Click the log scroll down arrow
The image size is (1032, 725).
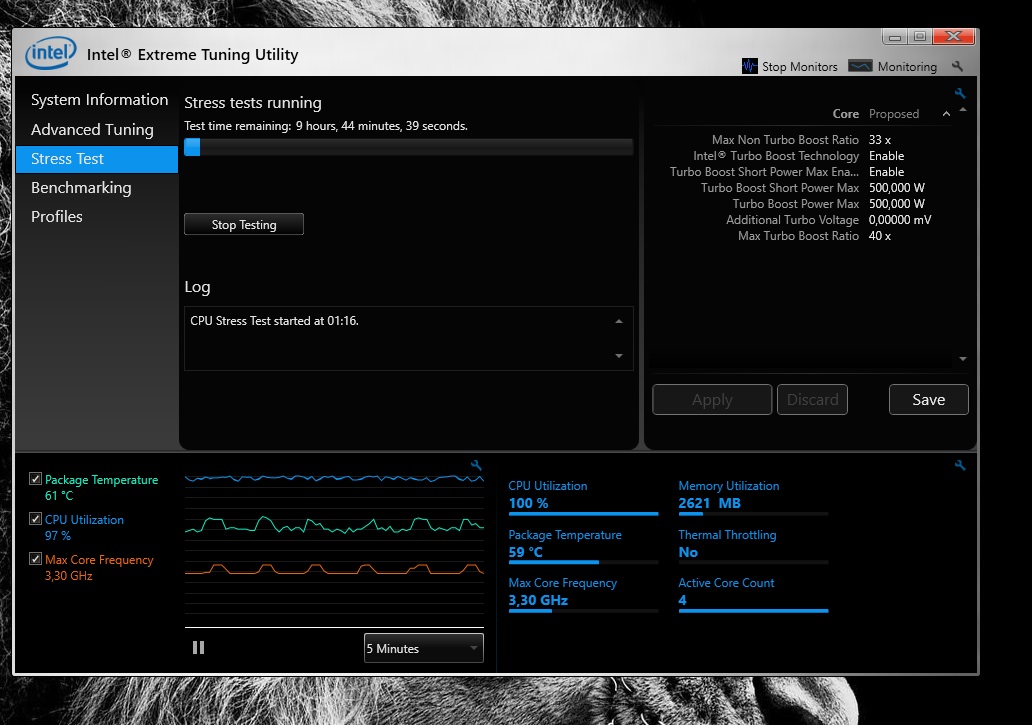(619, 356)
